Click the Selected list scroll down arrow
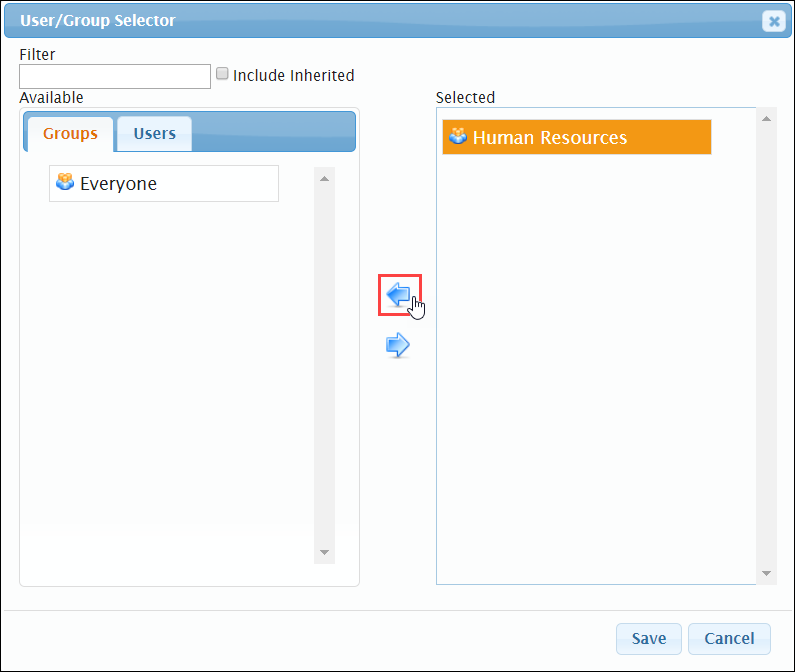Screen dimensions: 795x672 point(767,573)
